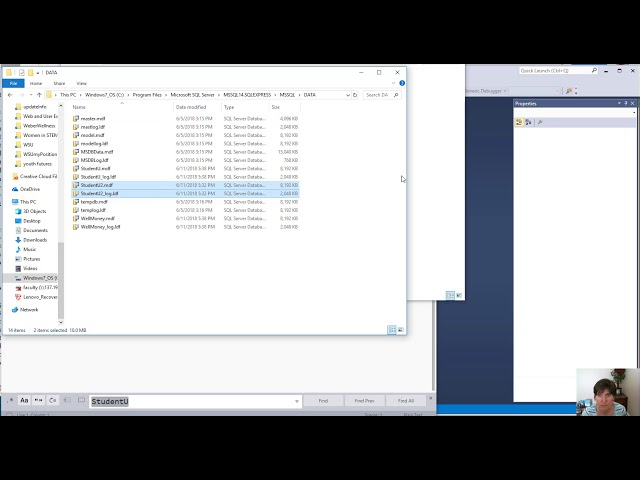This screenshot has height=480, width=640.
Task: Open the File tab in Explorer
Action: tap(13, 83)
